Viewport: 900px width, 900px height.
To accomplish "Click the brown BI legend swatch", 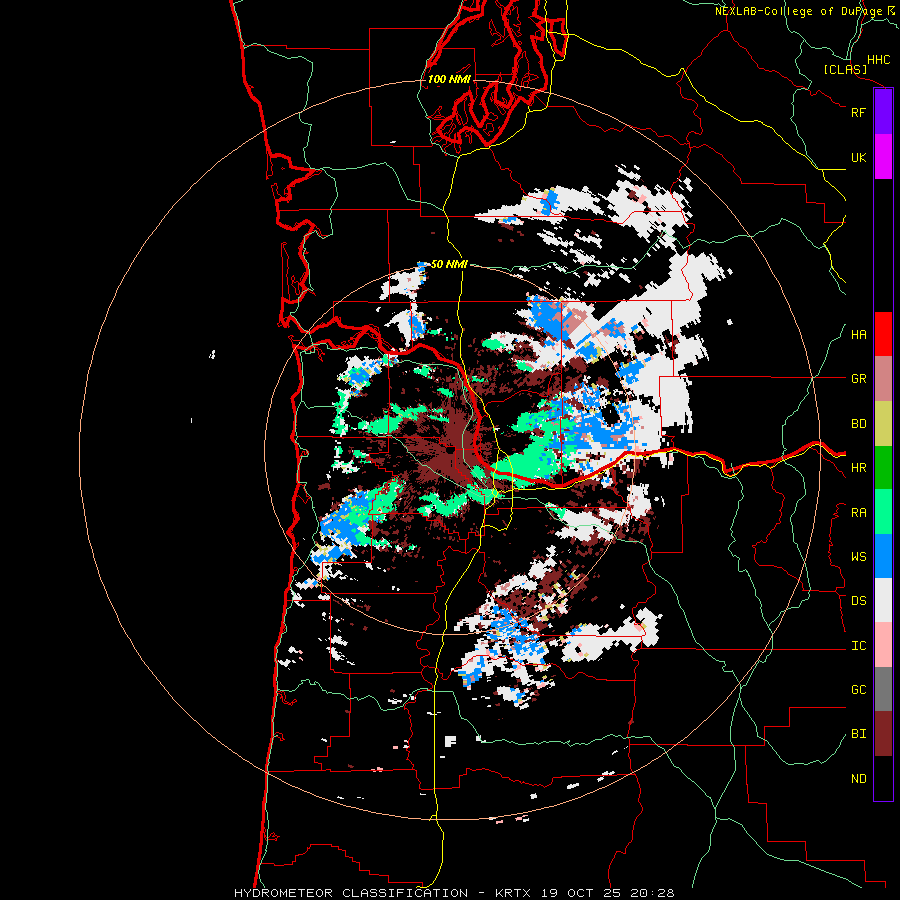I will coord(883,734).
